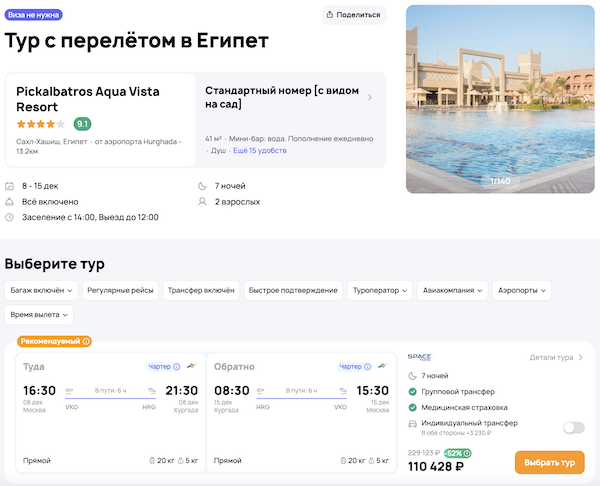
Task: Click the Чартер info icon on Обратно flight
Action: [x=366, y=367]
